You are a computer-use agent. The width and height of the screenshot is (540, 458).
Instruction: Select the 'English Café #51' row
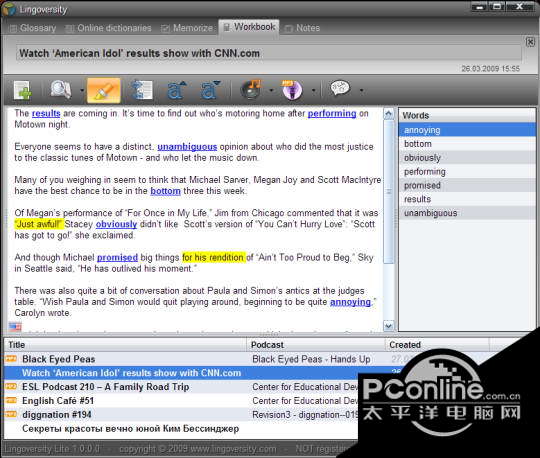click(x=181, y=400)
